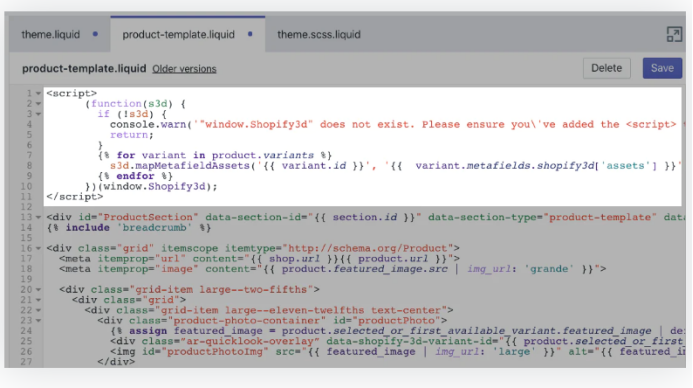Click the unsaved dot on theme.liquid tab
The height and width of the screenshot is (388, 693).
95,34
